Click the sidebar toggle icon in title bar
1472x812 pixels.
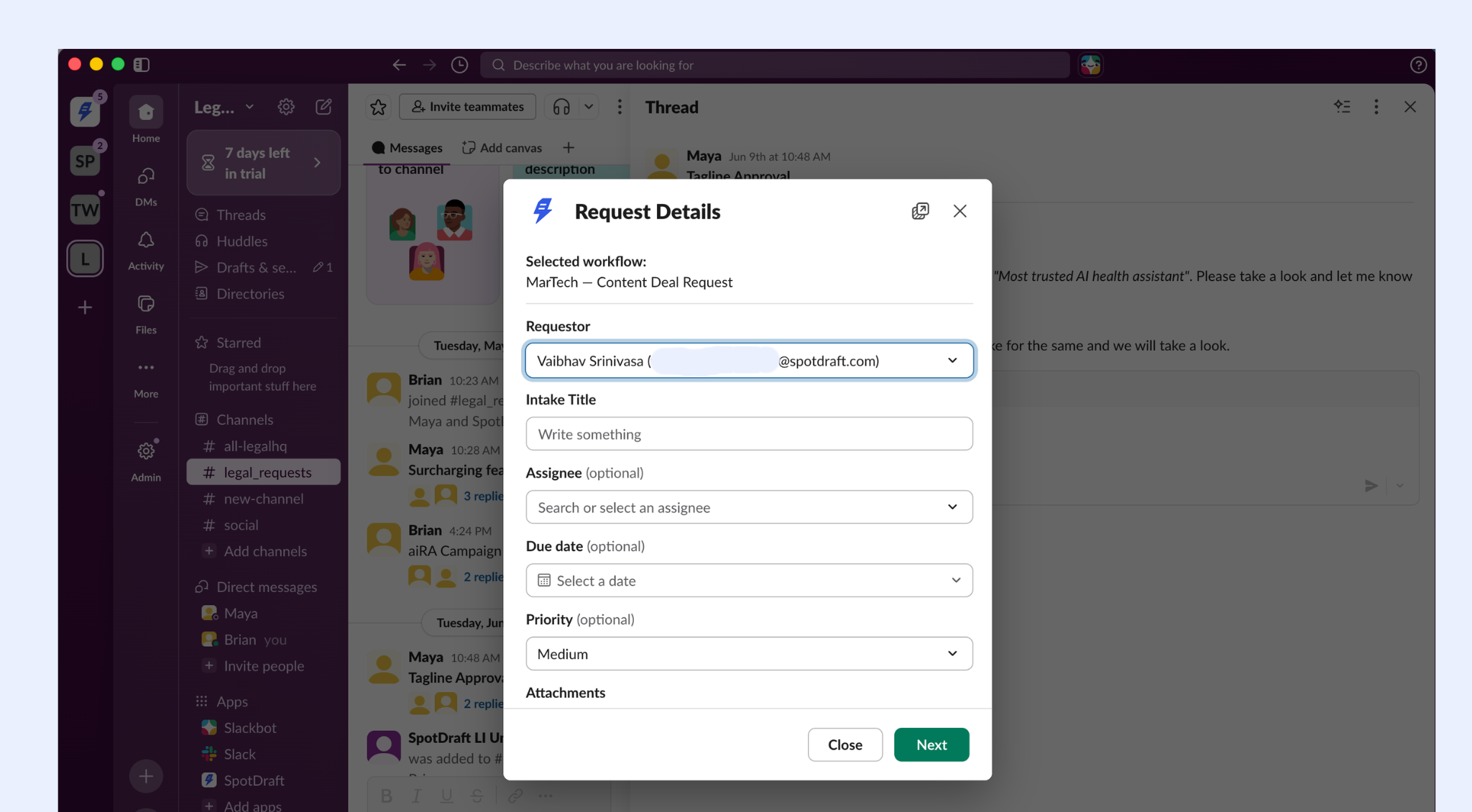click(x=142, y=65)
